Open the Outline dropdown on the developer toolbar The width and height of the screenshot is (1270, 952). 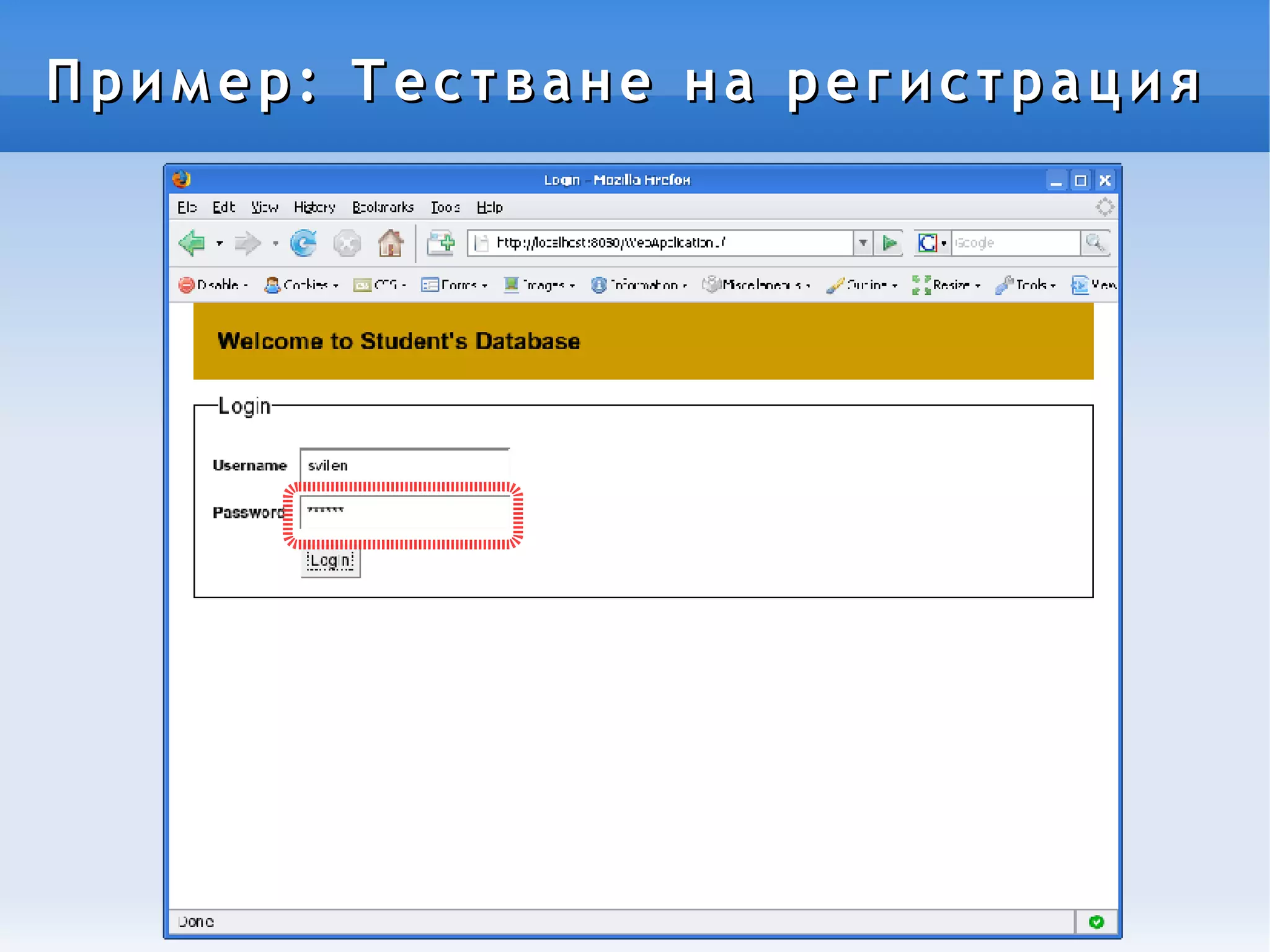click(x=862, y=285)
